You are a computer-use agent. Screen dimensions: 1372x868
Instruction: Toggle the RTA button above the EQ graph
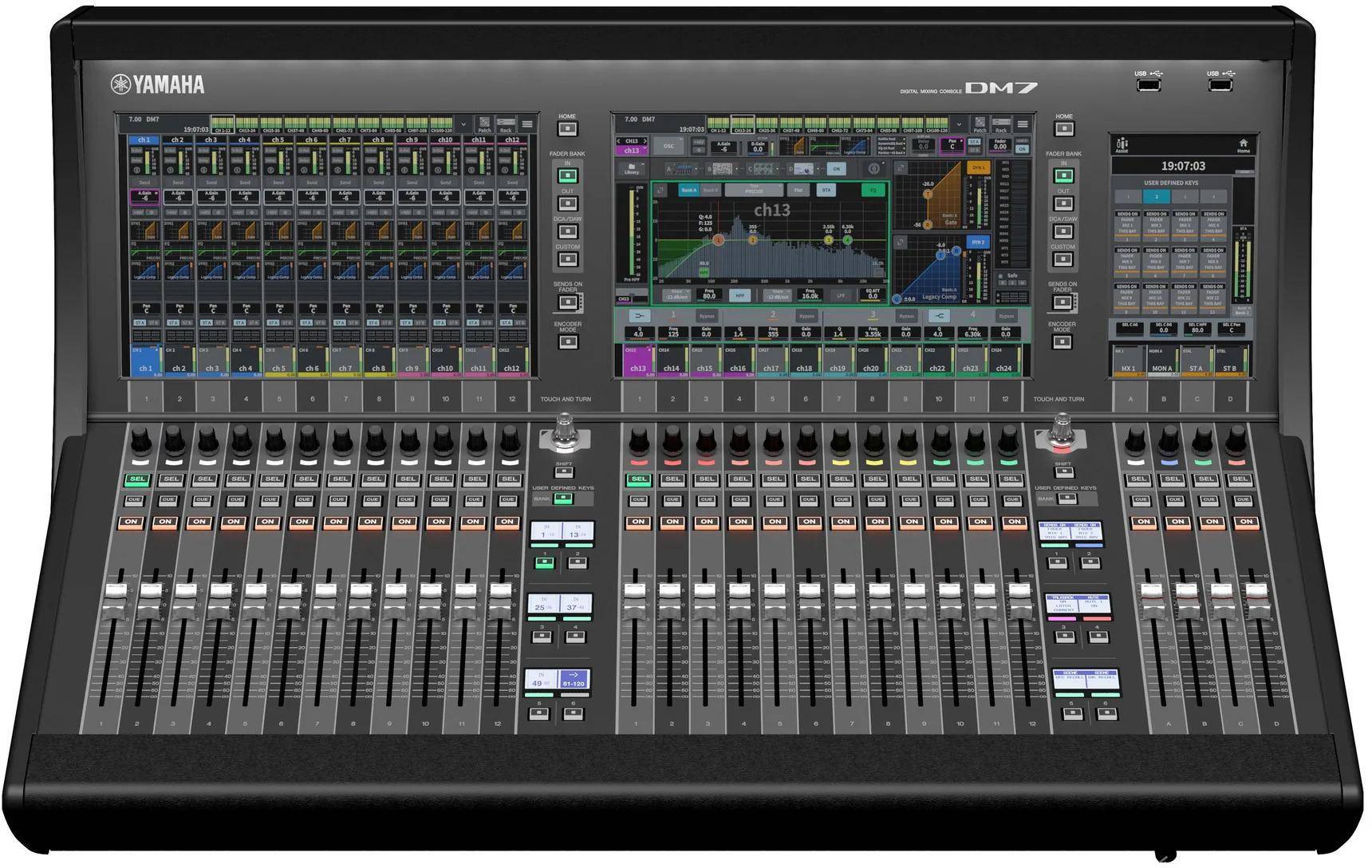[x=826, y=191]
